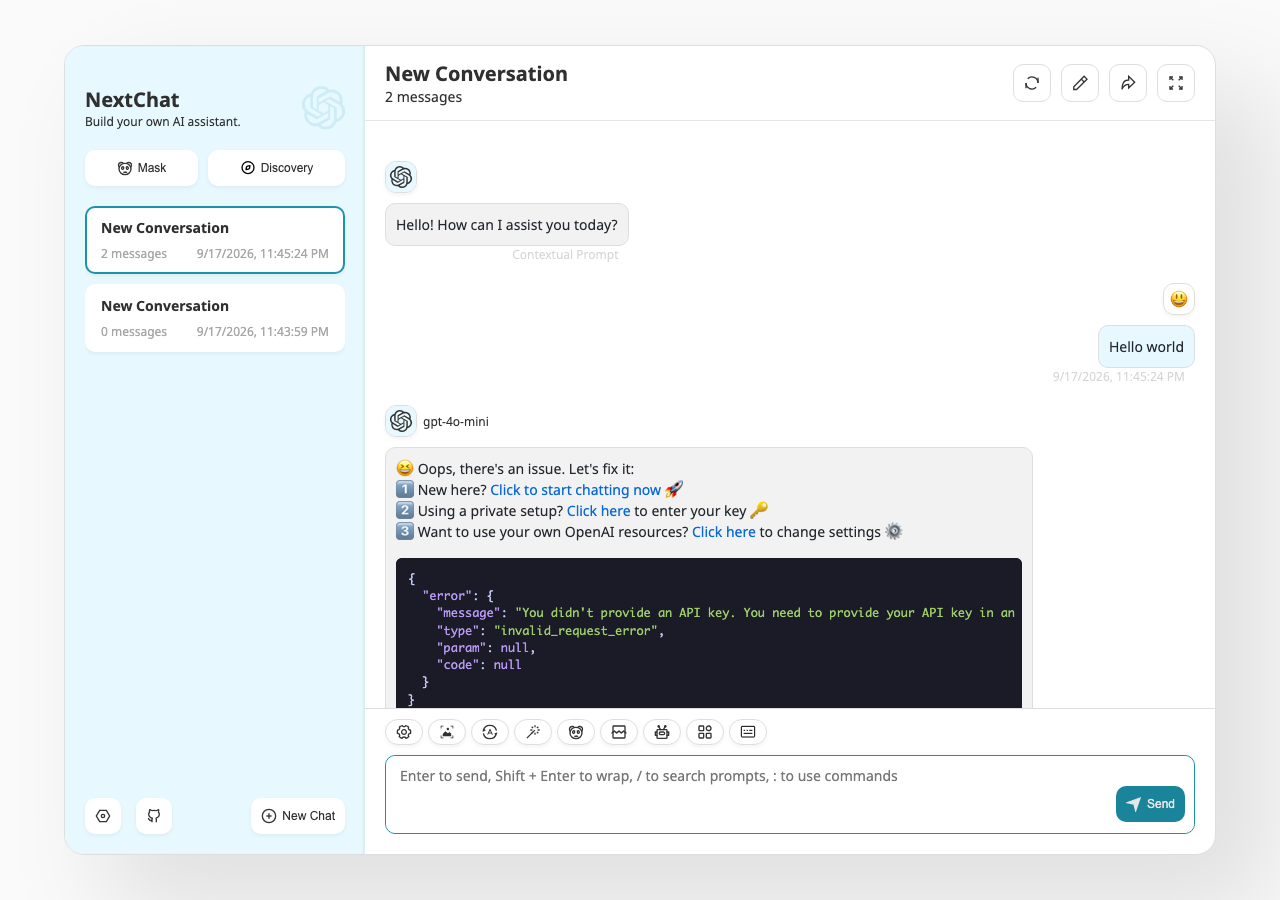This screenshot has height=900, width=1280.
Task: Click the 'New Conversation' header title
Action: click(x=476, y=74)
